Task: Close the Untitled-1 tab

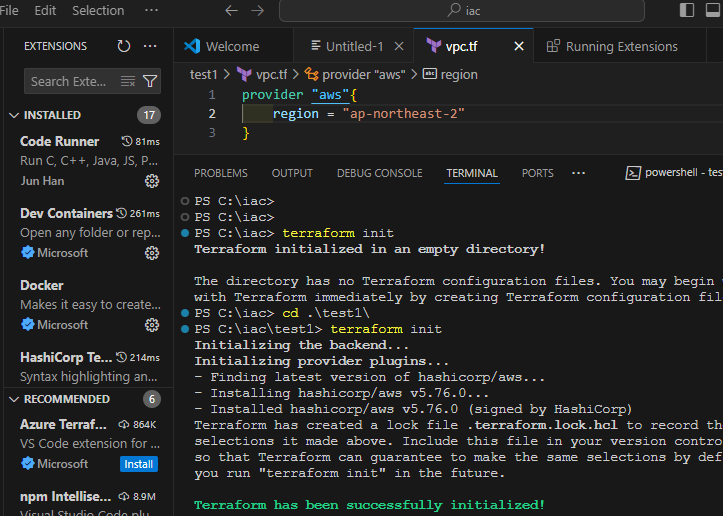Action: click(x=399, y=47)
